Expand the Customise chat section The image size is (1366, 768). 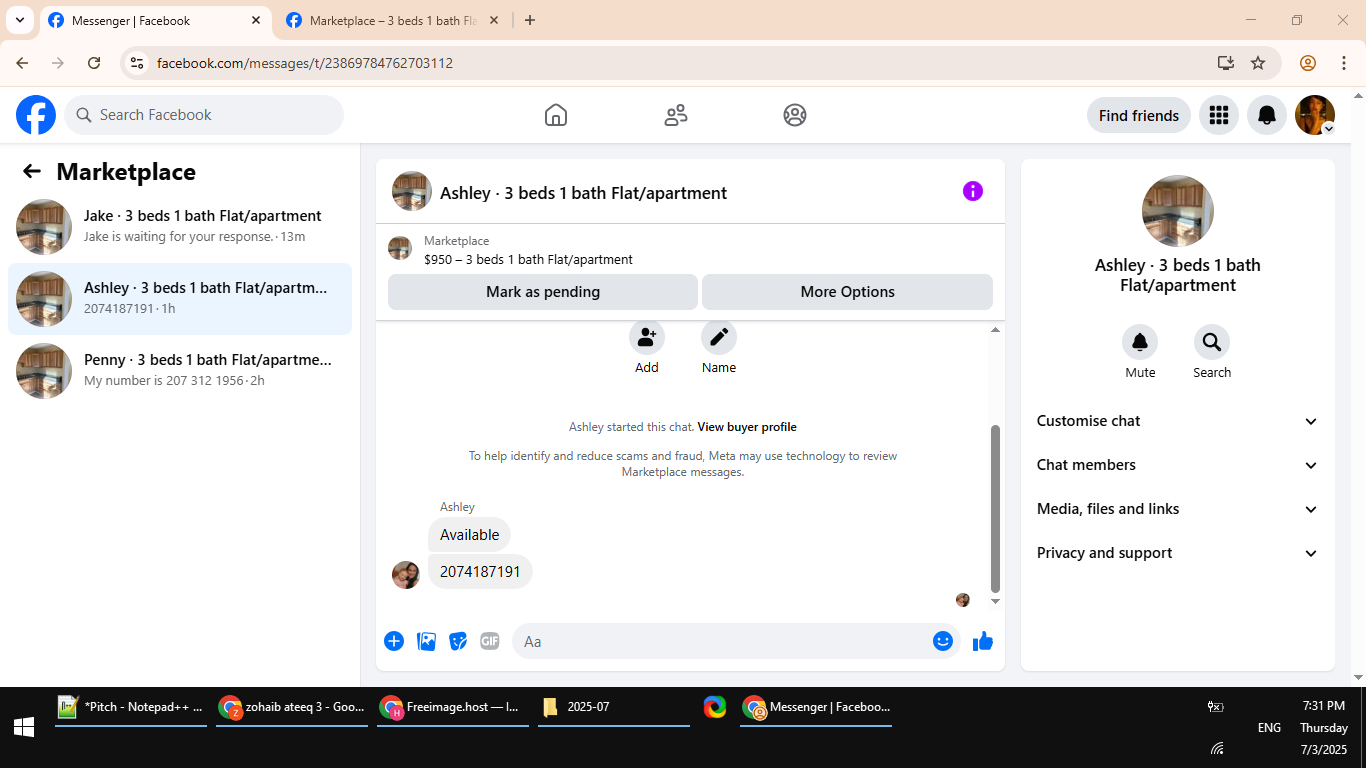[x=1178, y=421]
